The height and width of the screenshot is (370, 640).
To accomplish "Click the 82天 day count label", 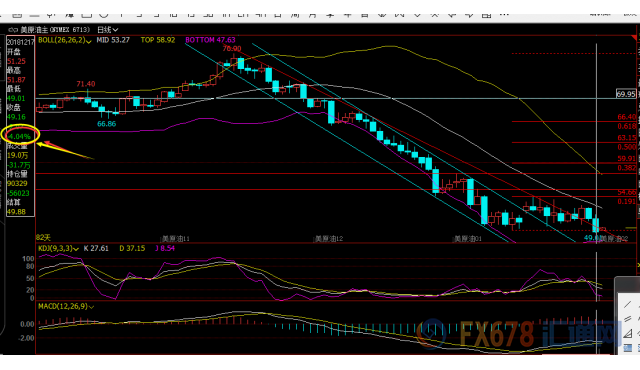I will pos(44,237).
